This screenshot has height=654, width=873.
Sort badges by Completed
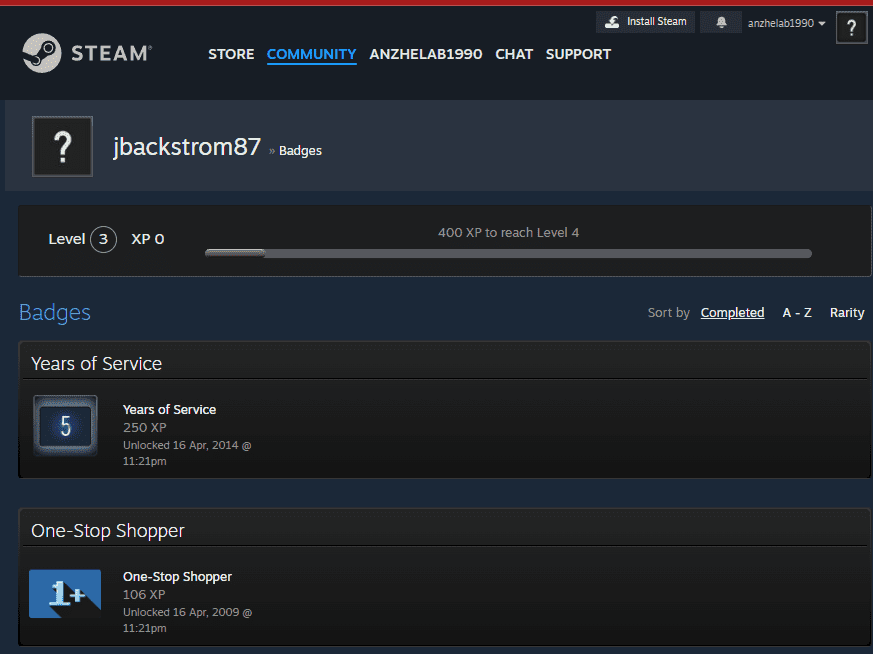(732, 313)
